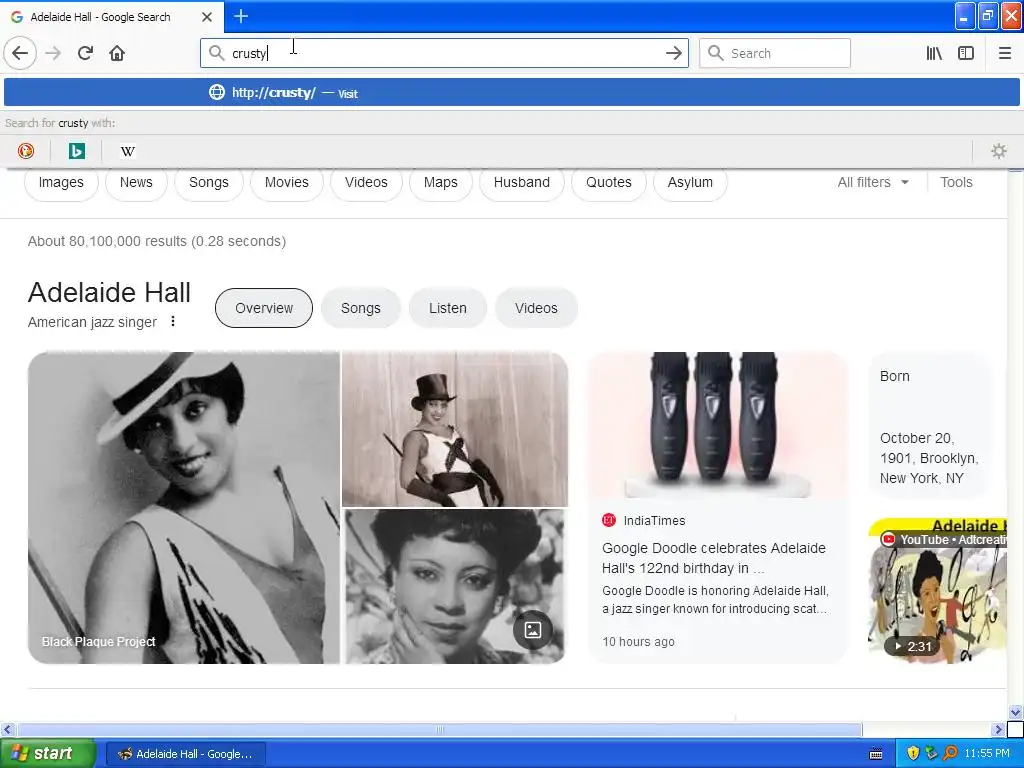The image size is (1024, 768).
Task: Go back using the browser back arrow
Action: click(x=20, y=53)
